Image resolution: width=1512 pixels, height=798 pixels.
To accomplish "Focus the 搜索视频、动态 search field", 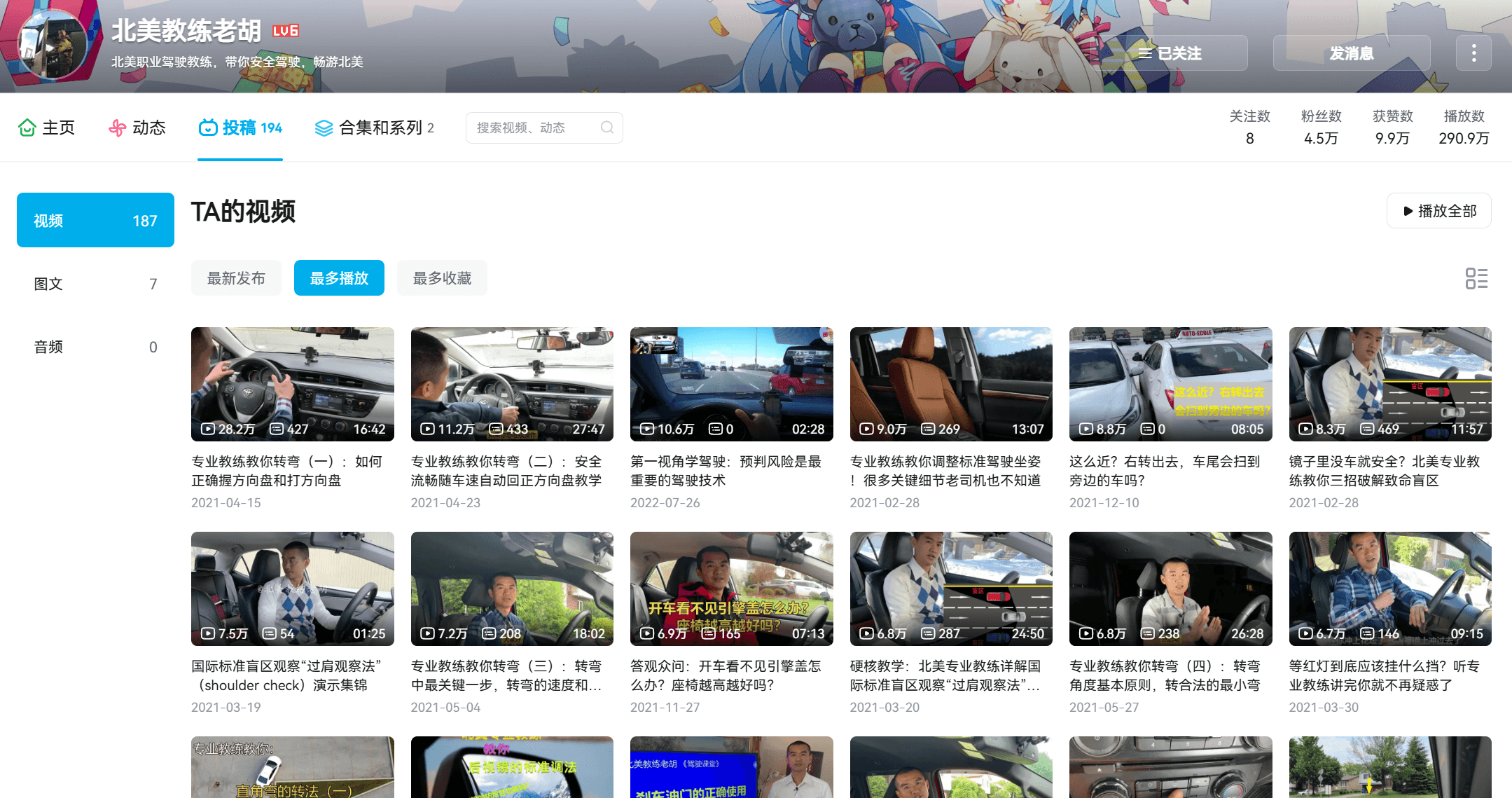I will pyautogui.click(x=544, y=128).
